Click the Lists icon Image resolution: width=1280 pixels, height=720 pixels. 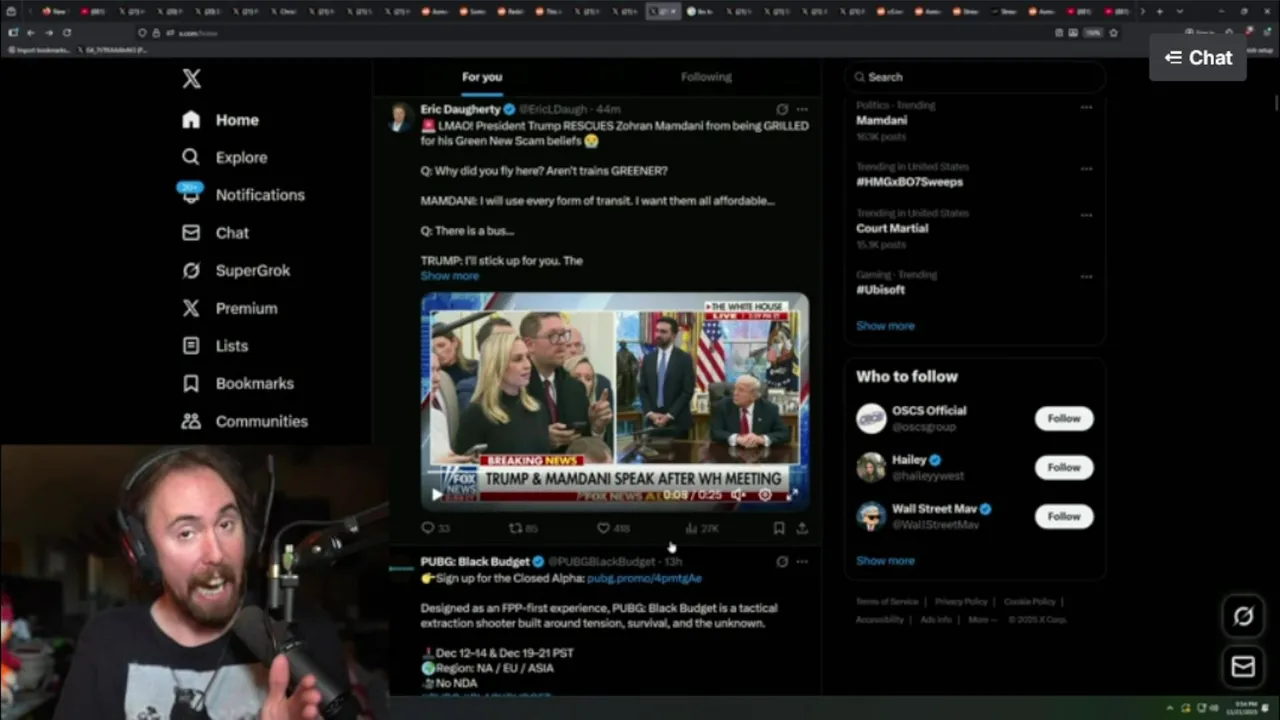191,346
